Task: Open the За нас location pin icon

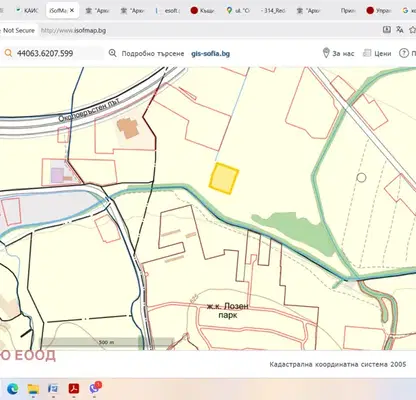Action: pyautogui.click(x=326, y=53)
